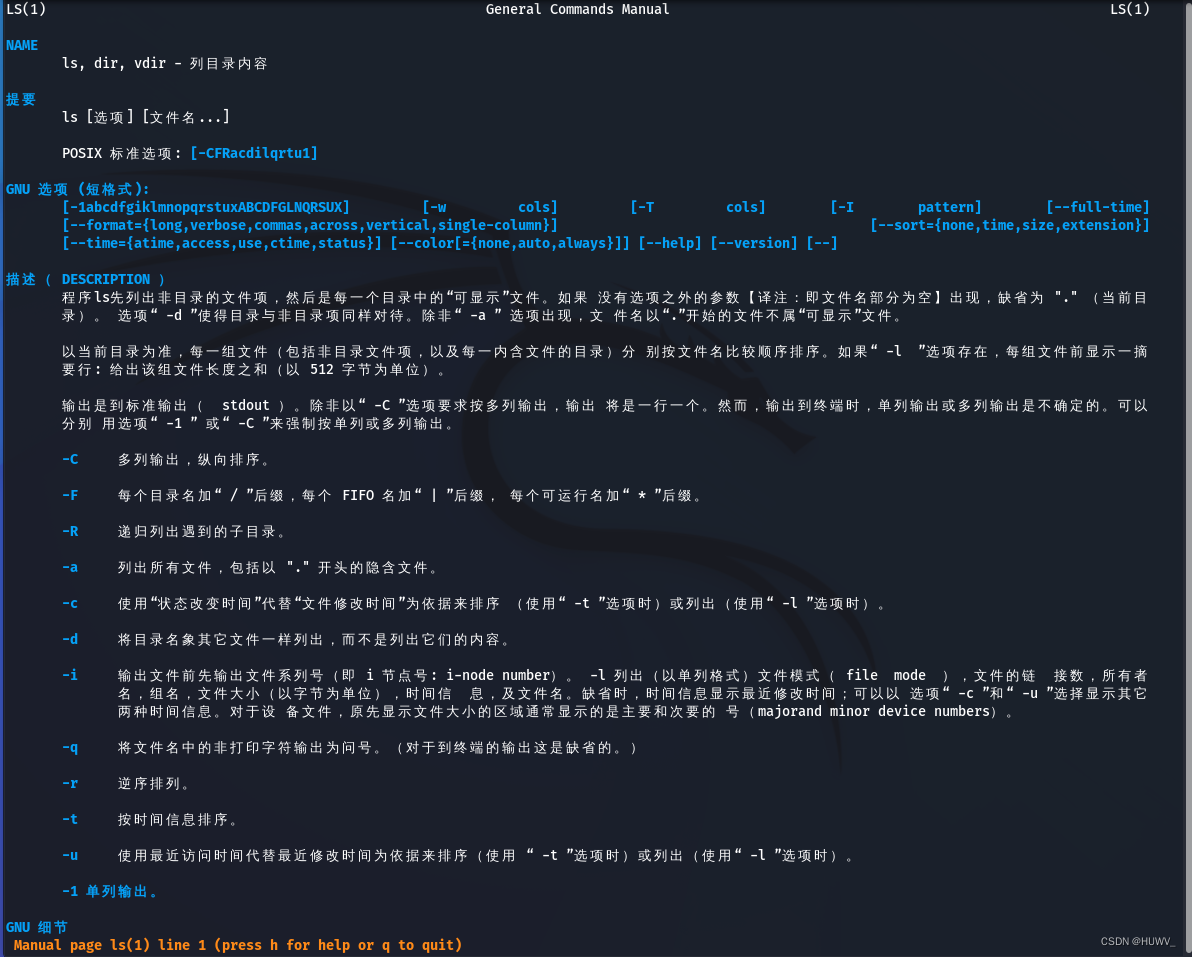Screen dimensions: 1192x957
Task: Expand the --sort option choices
Action: tap(1009, 225)
